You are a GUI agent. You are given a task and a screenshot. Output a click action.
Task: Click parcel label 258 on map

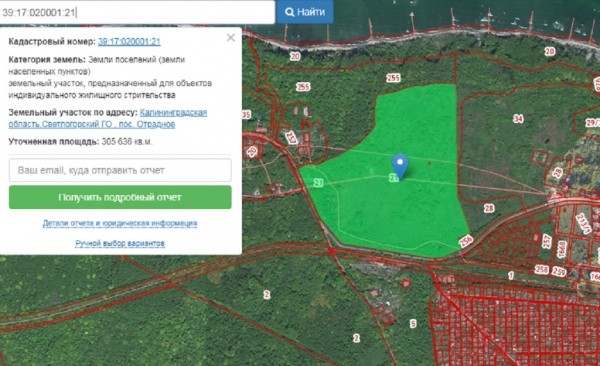click(x=541, y=270)
